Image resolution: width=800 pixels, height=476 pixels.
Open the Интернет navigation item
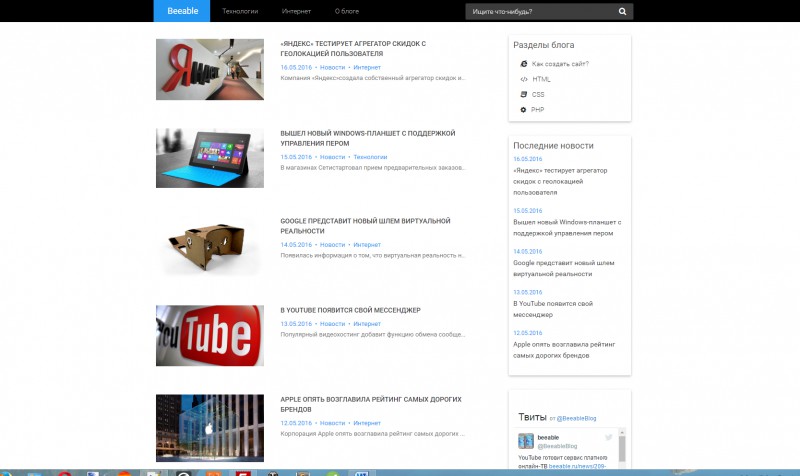tap(296, 11)
